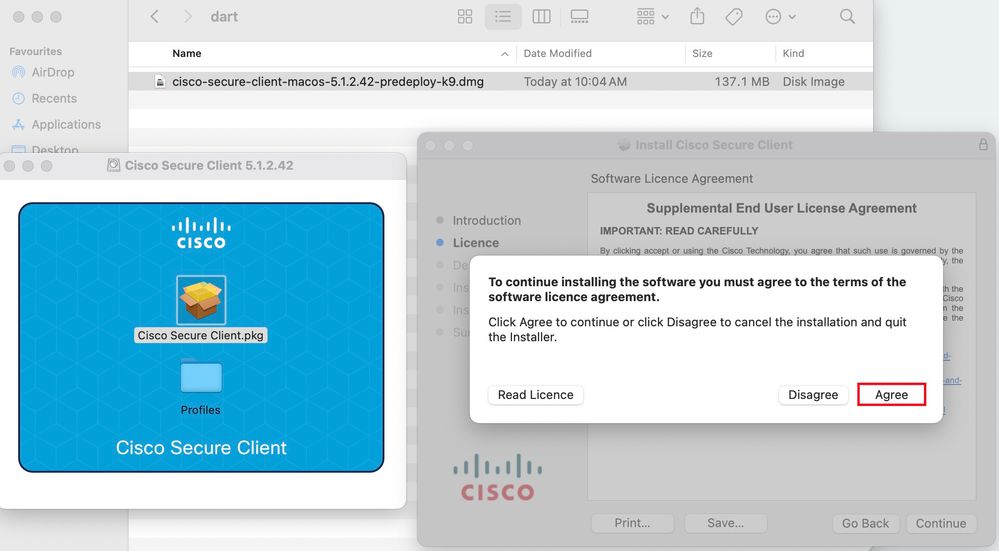
Task: Switch Finder to icon view
Action: (465, 17)
